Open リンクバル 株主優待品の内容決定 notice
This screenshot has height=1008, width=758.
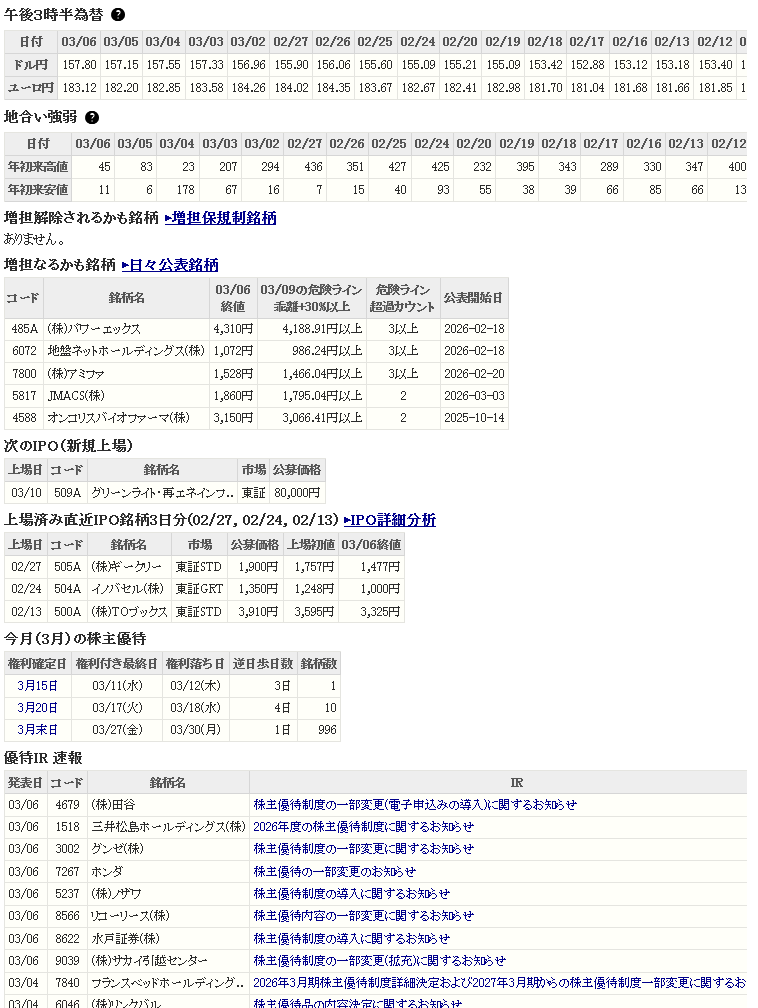tap(357, 1002)
